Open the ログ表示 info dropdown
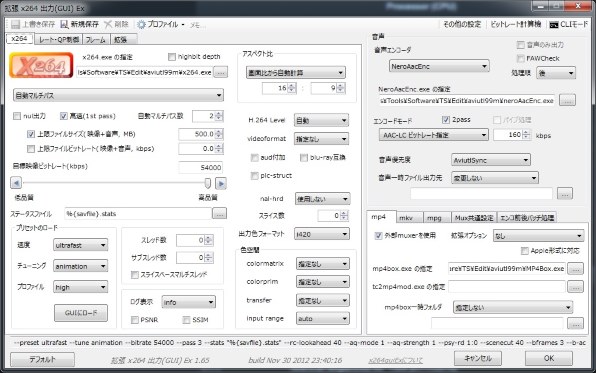 [x=189, y=302]
